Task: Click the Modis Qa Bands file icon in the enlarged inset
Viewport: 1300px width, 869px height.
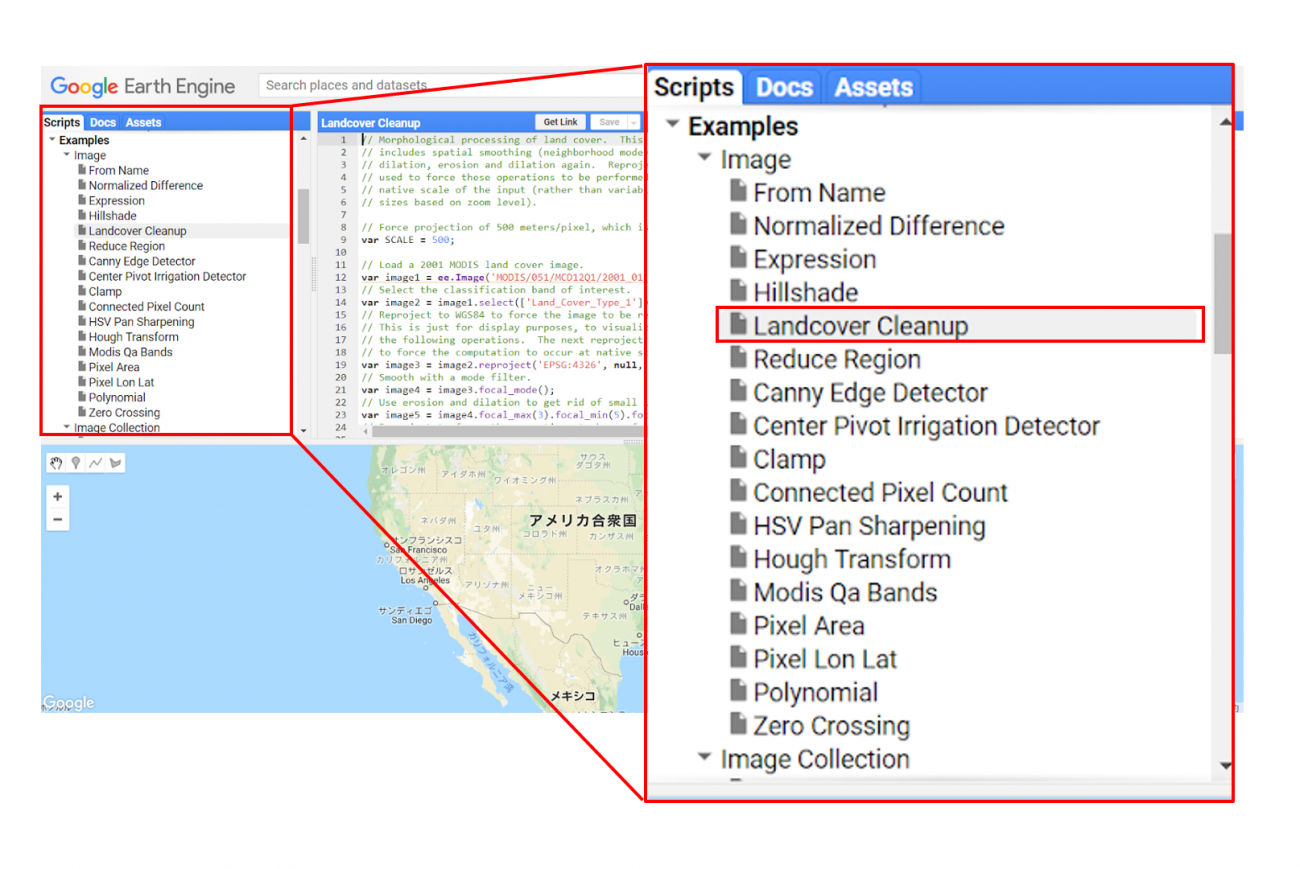Action: tap(738, 591)
